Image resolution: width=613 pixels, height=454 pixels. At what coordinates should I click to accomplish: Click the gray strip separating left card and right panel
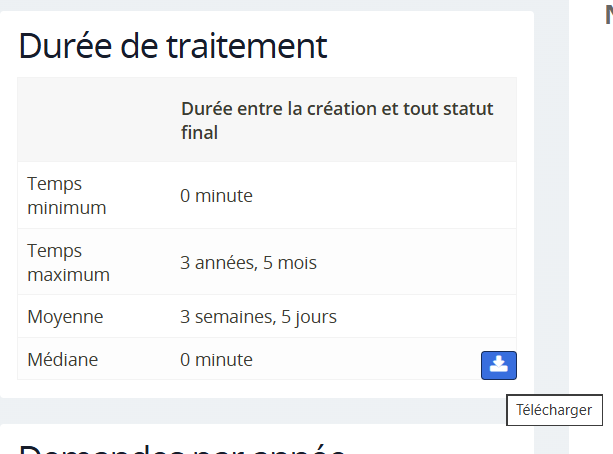click(x=551, y=200)
